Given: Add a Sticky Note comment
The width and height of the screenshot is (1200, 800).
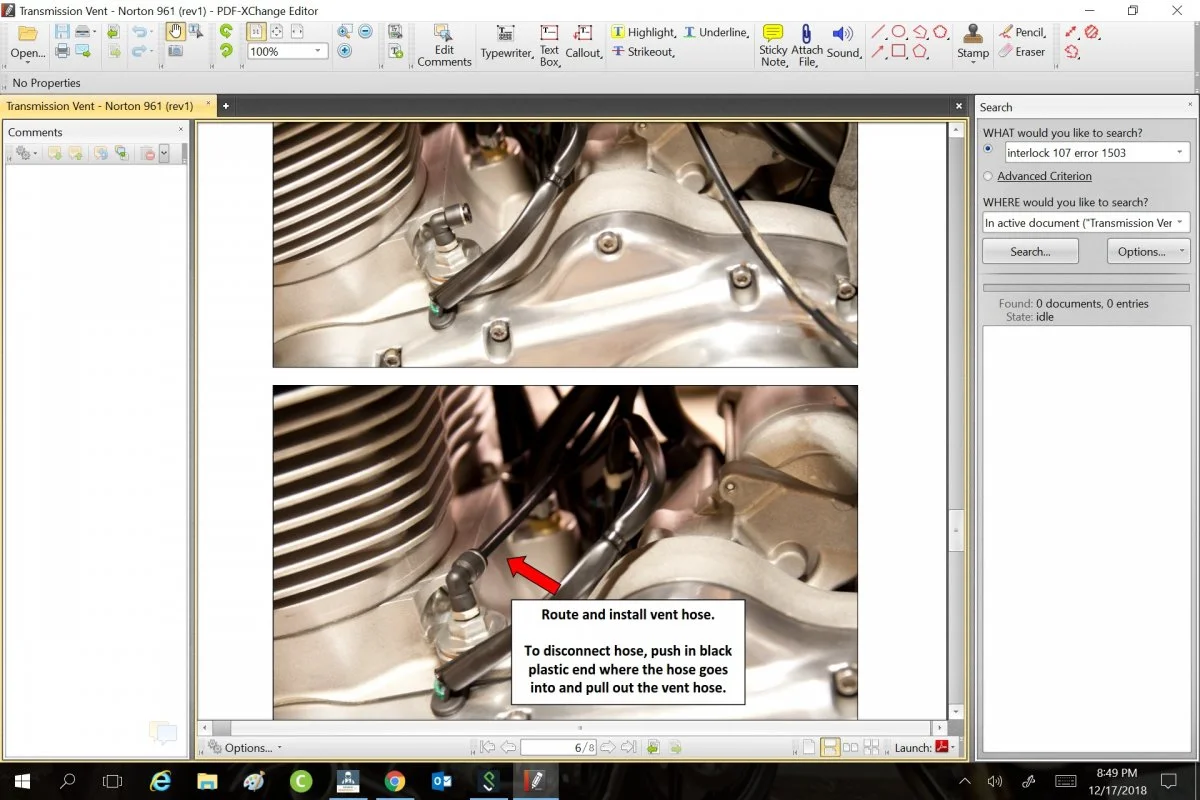Looking at the screenshot, I should [x=773, y=44].
